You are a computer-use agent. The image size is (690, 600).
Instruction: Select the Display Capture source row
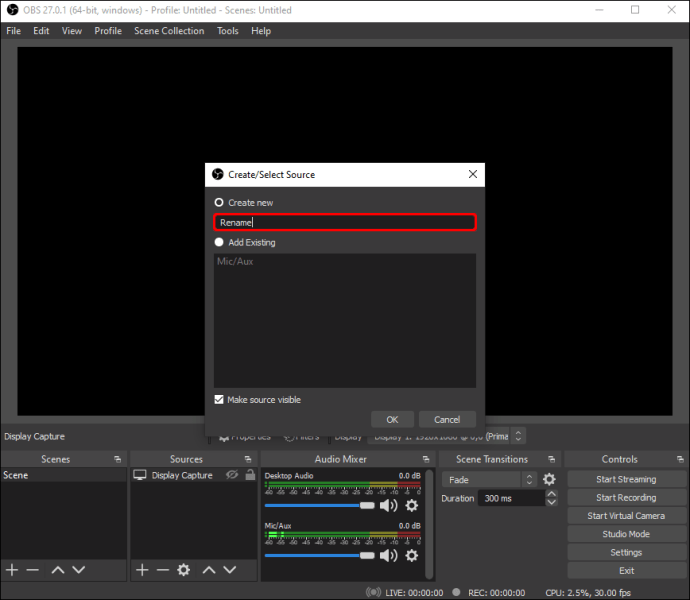[x=194, y=475]
